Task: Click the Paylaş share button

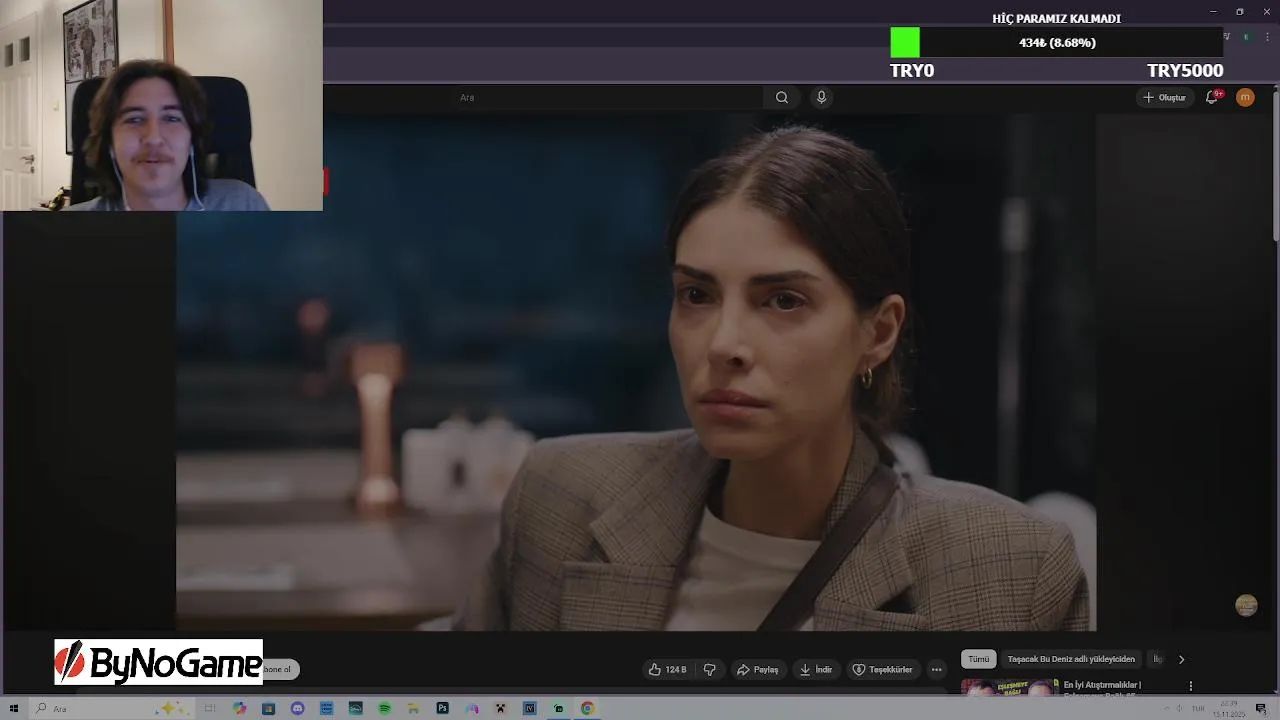Action: [757, 670]
